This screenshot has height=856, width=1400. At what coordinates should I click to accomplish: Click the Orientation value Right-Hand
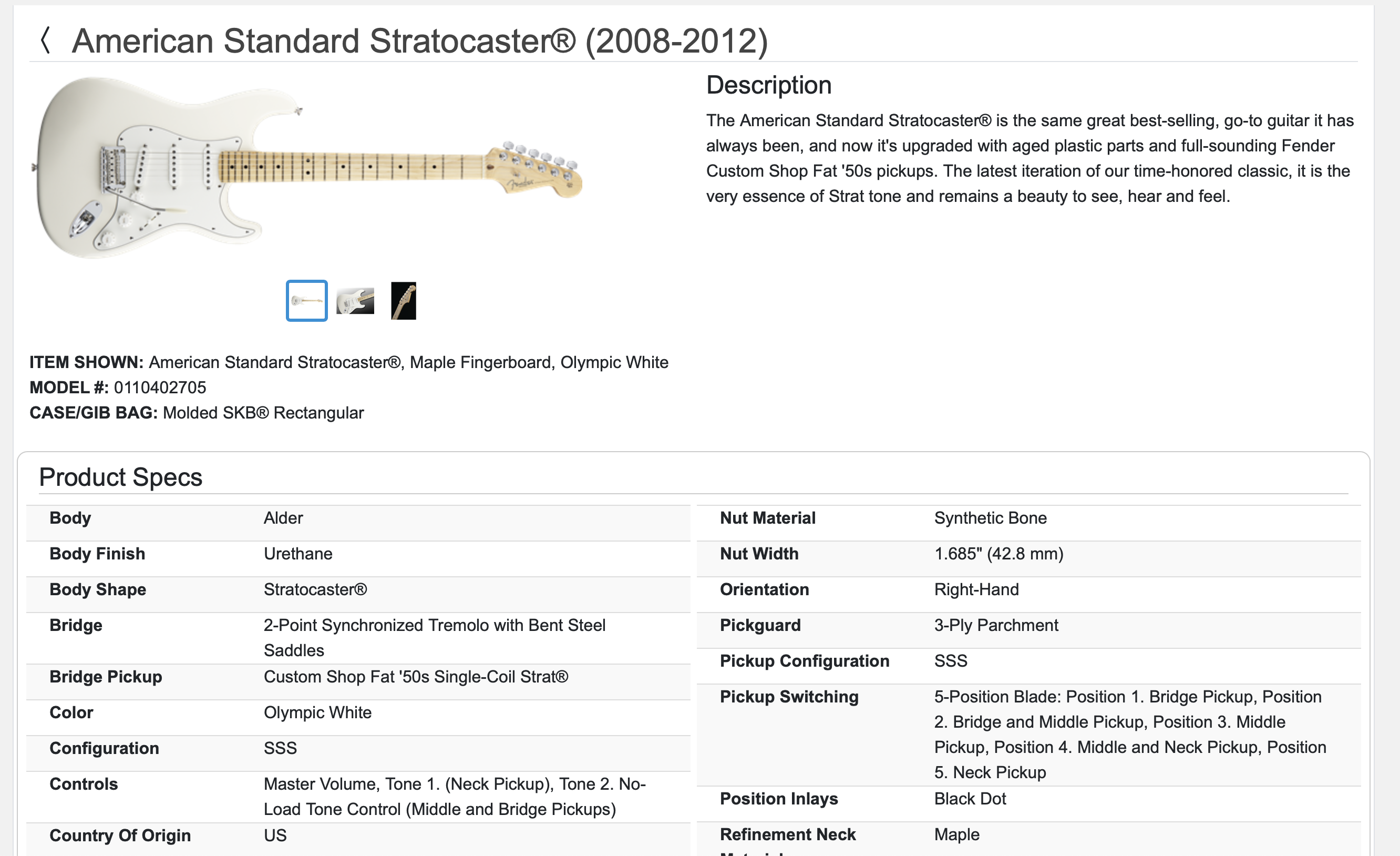pyautogui.click(x=976, y=589)
